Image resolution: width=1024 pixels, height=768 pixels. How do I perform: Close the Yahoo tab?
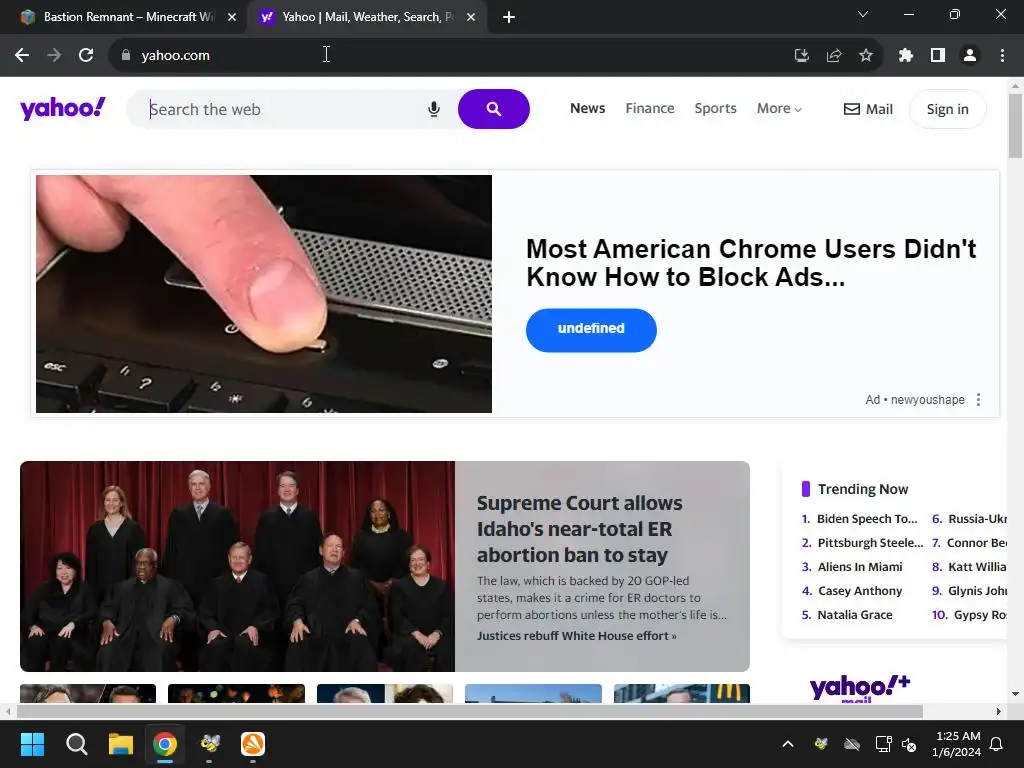[x=471, y=17]
